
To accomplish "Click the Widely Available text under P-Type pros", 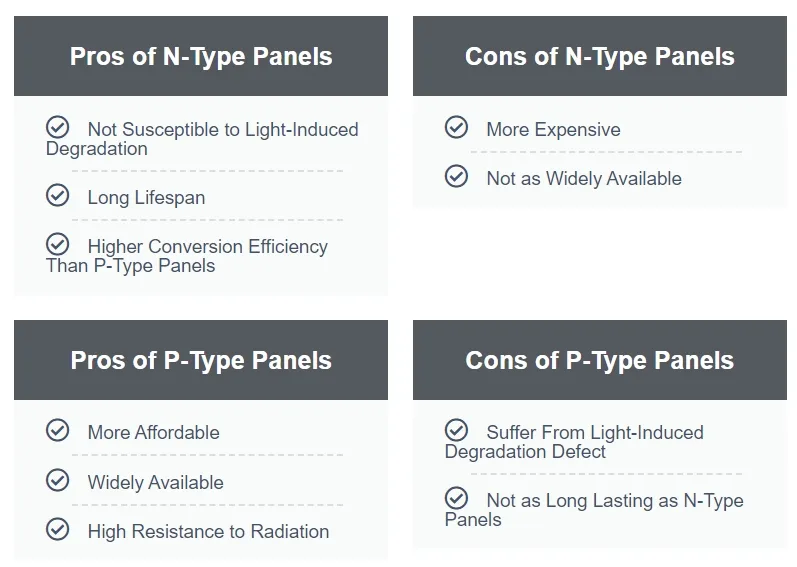I will [155, 483].
